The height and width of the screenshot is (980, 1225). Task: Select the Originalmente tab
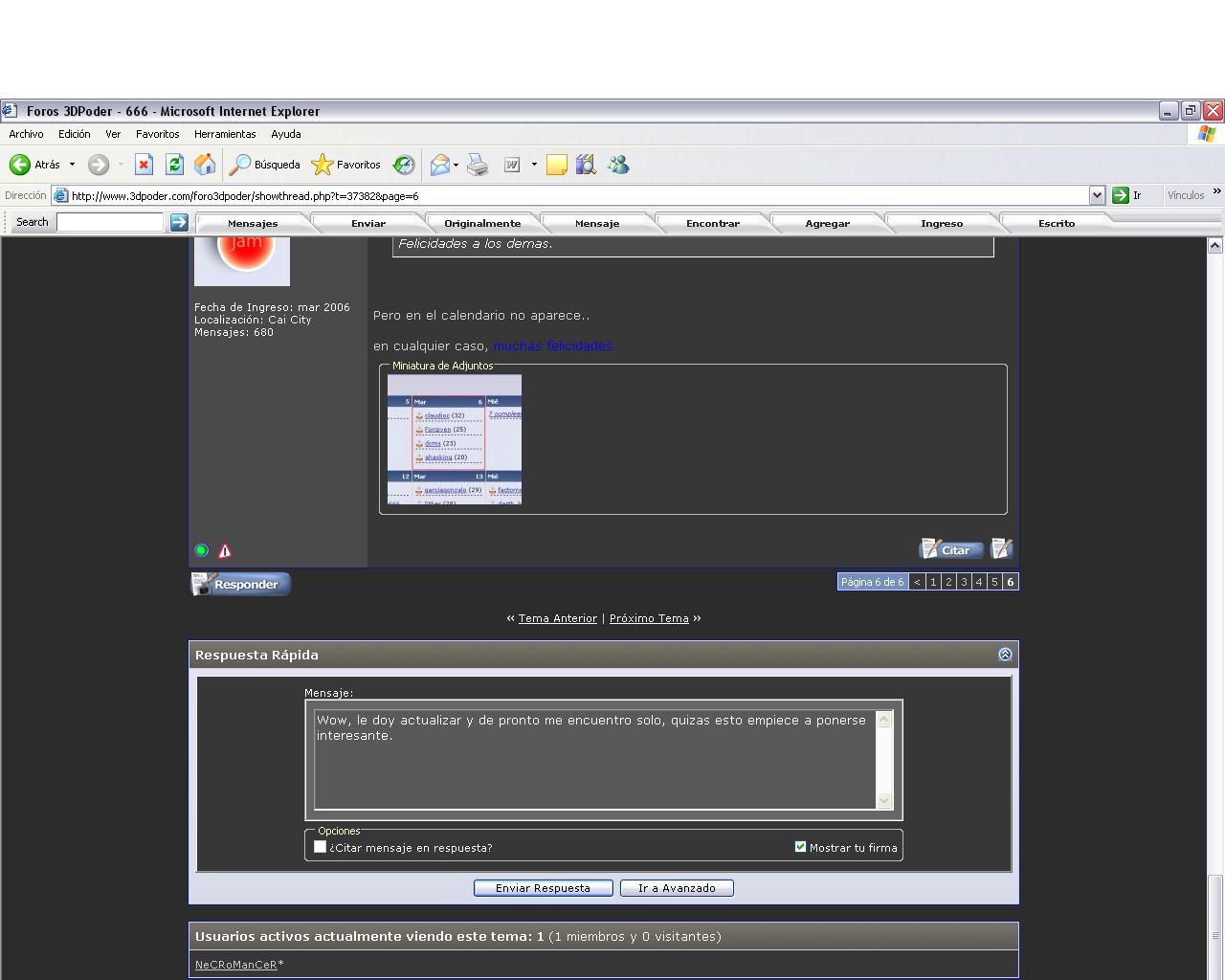coord(482,223)
